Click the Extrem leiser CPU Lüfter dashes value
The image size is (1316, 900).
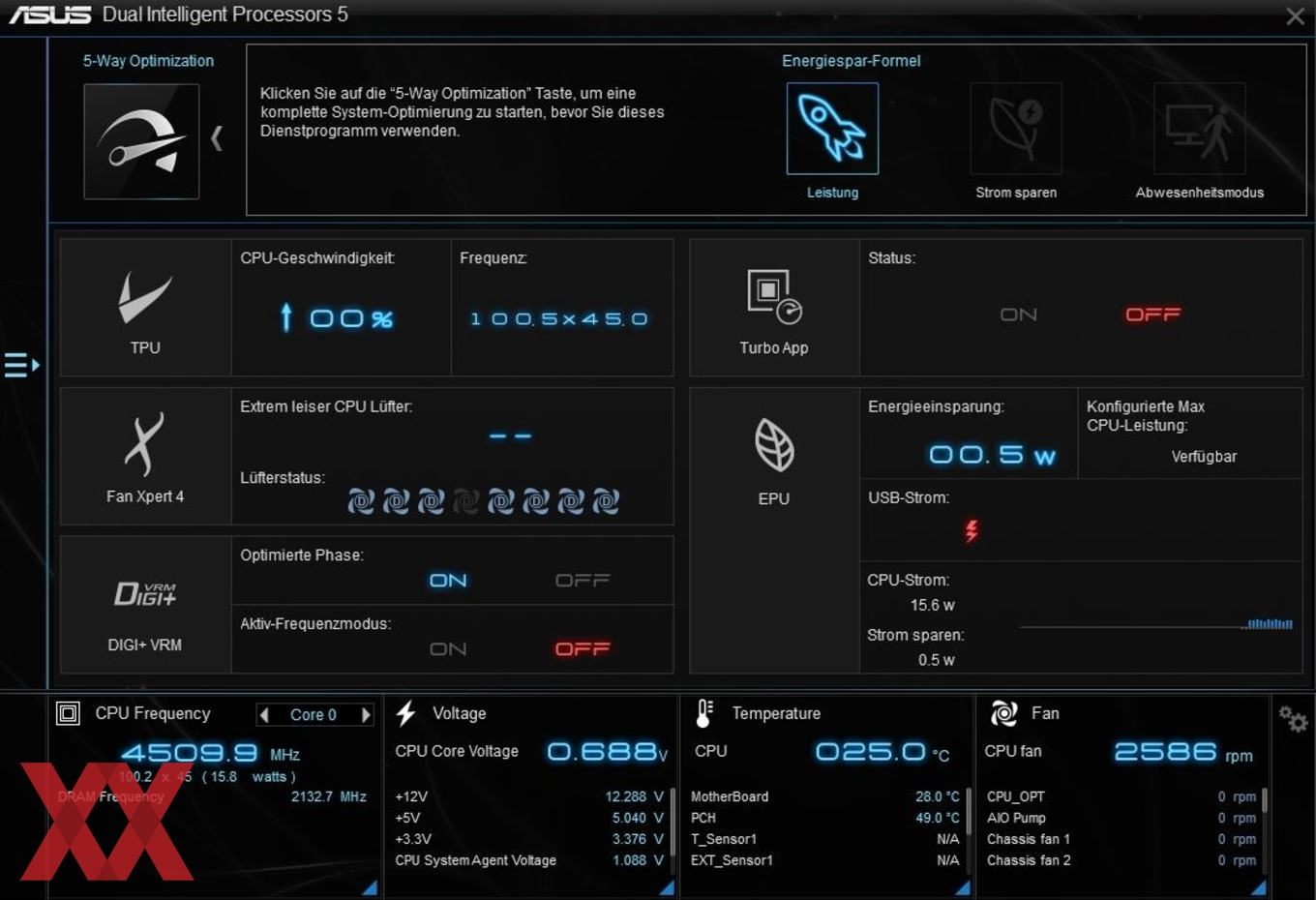point(510,435)
